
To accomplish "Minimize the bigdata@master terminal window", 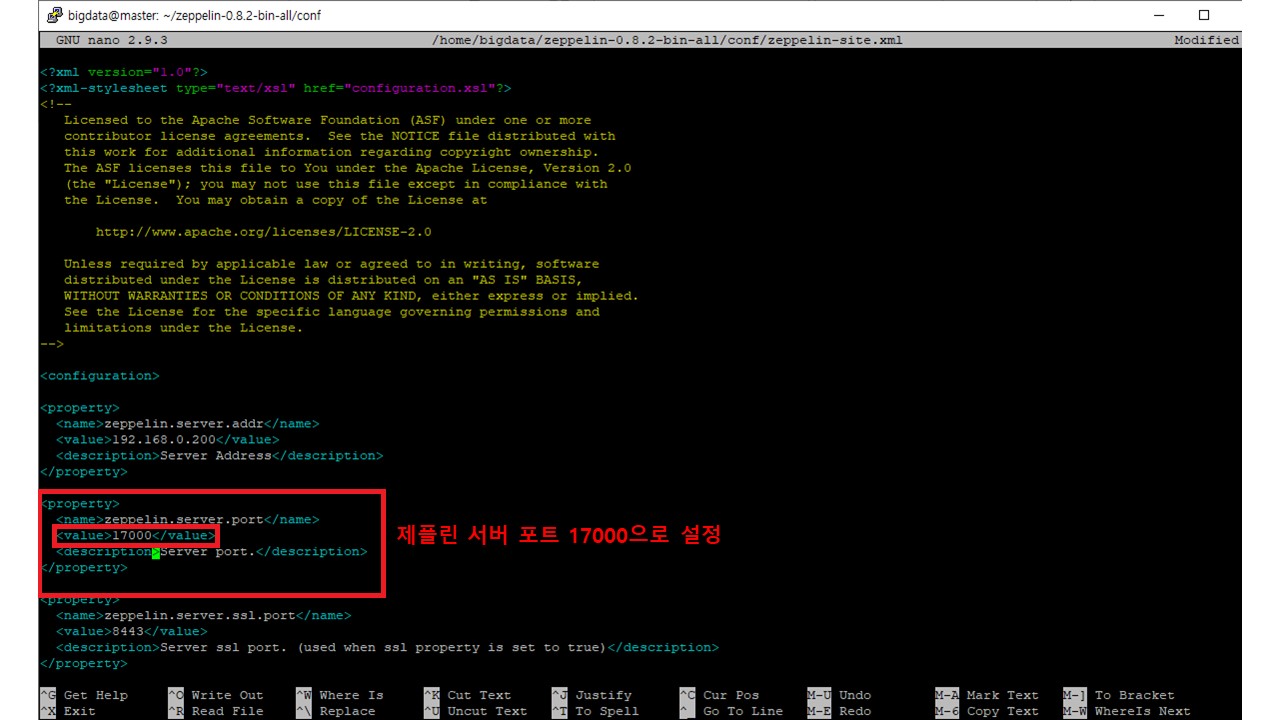I will point(1159,15).
